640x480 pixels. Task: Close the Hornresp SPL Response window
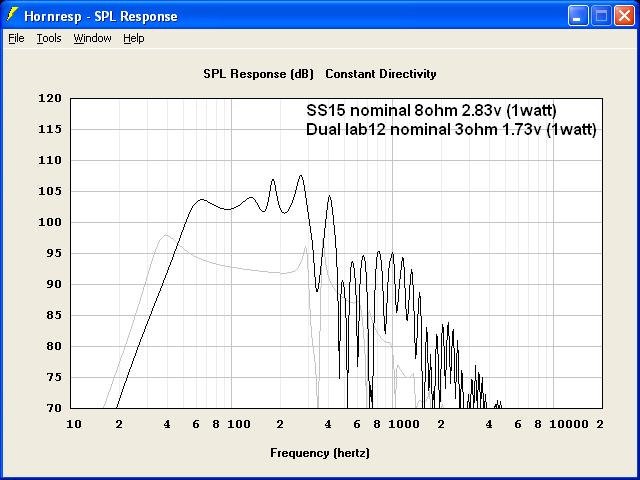point(624,16)
